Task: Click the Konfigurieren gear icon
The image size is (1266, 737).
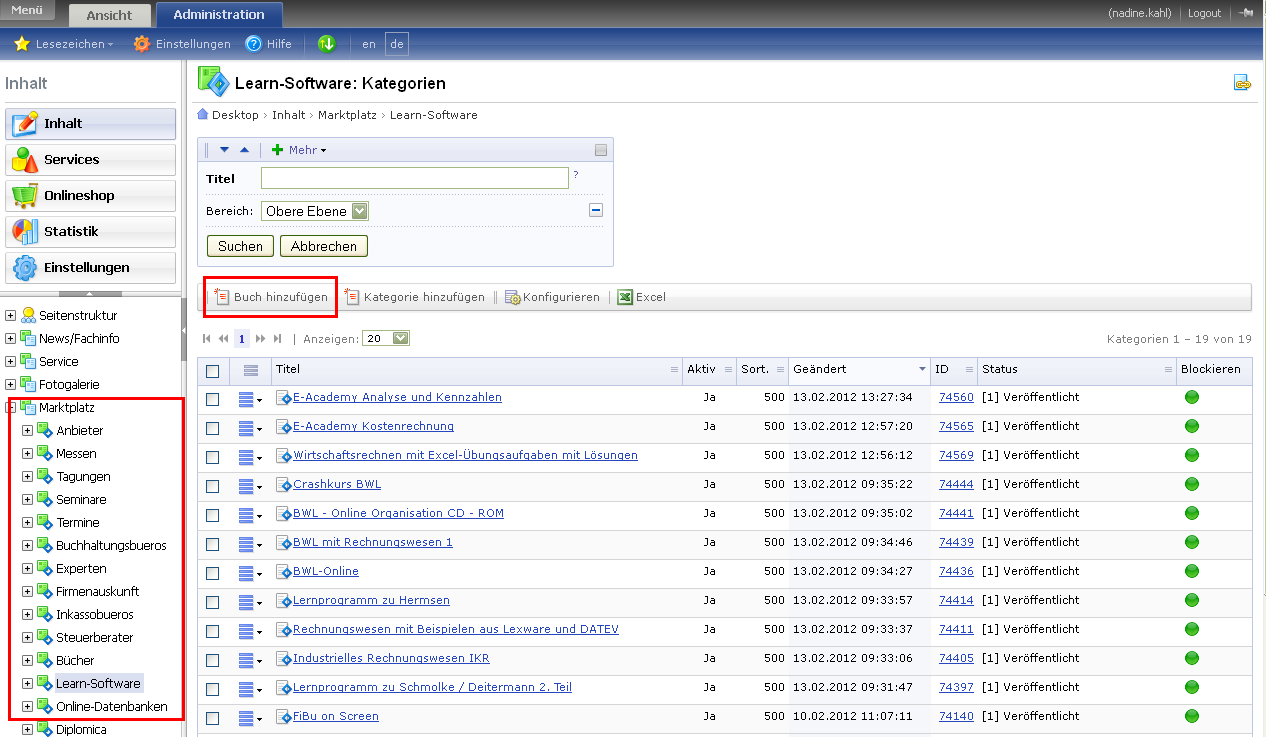Action: coord(512,297)
